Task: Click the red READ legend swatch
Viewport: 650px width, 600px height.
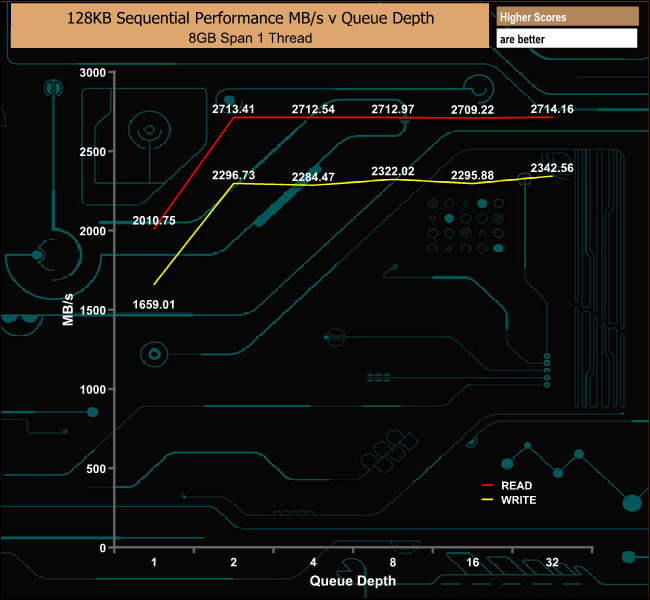Action: click(x=487, y=485)
